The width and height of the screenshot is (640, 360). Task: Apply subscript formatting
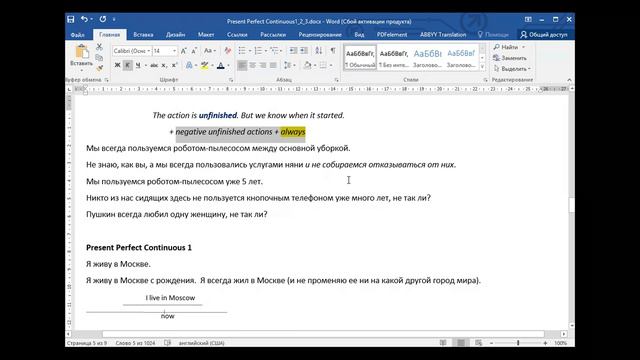164,65
